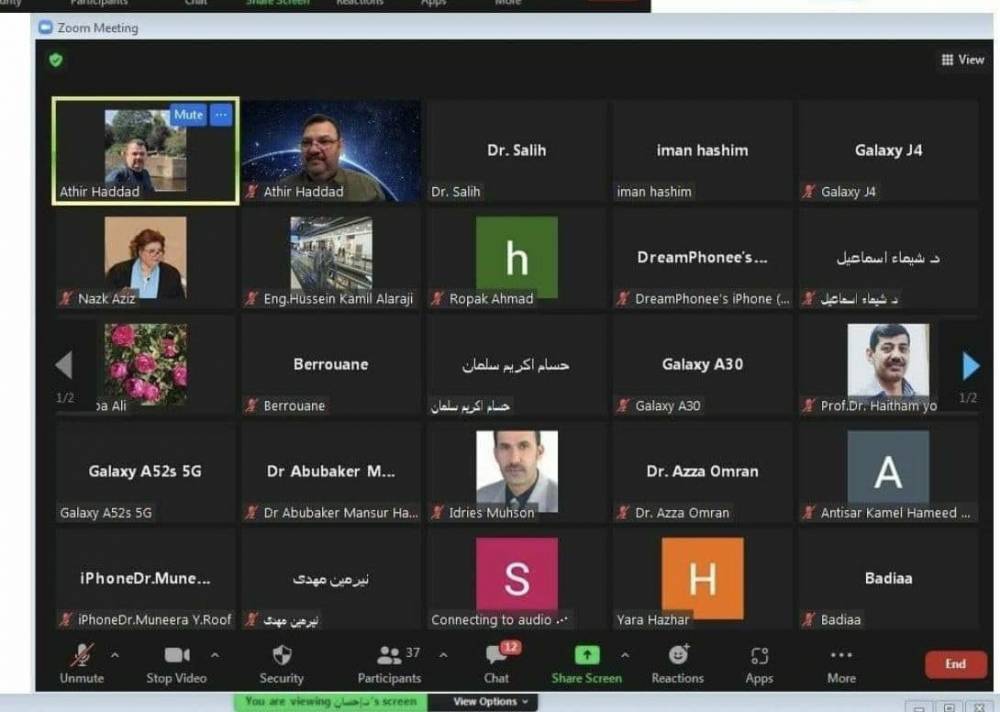Image resolution: width=1000 pixels, height=712 pixels.
Task: Open the Security shield icon
Action: (x=282, y=655)
